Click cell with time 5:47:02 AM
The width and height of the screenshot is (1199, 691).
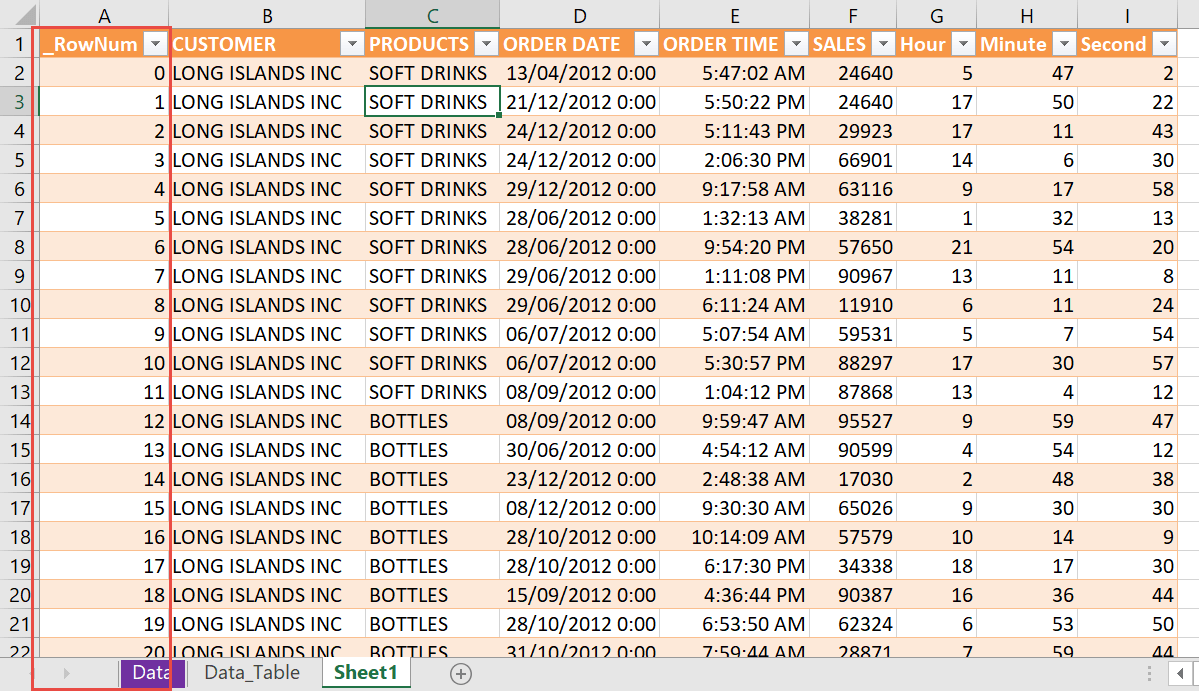coord(734,73)
